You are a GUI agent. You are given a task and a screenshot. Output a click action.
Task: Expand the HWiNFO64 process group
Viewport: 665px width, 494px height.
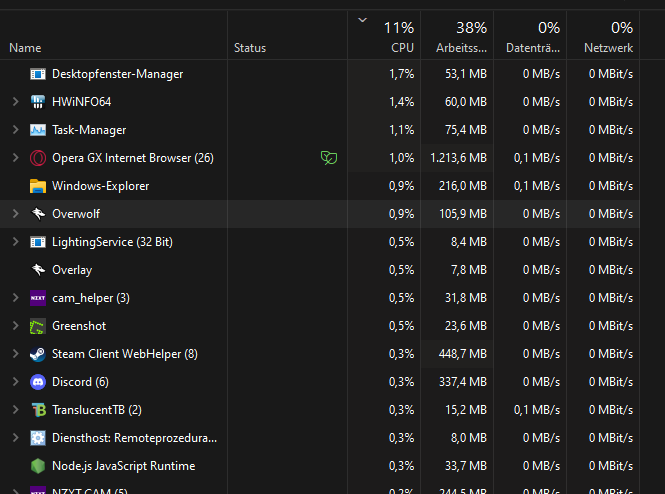click(x=16, y=102)
